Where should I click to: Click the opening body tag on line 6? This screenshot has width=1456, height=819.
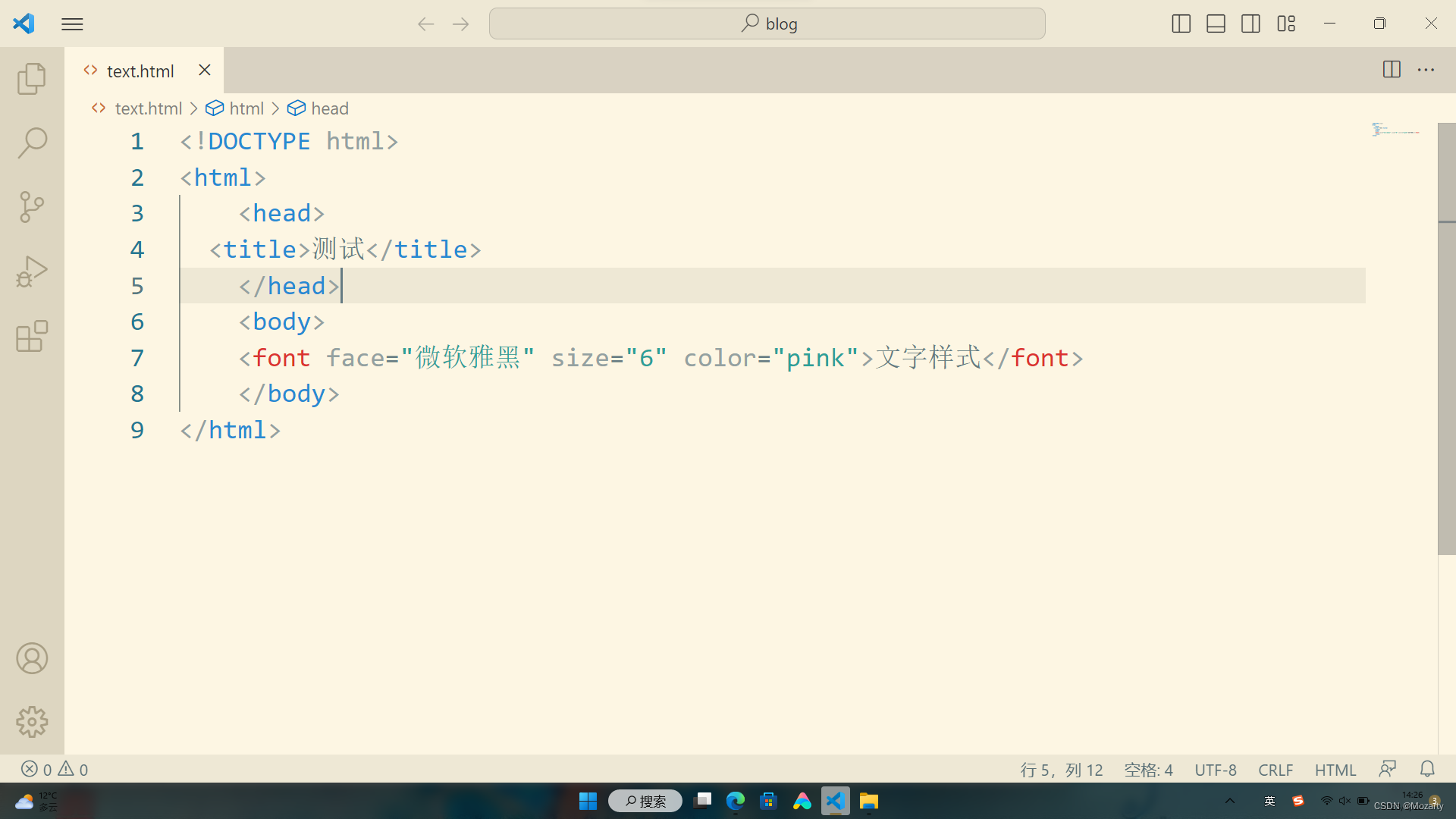tap(281, 322)
